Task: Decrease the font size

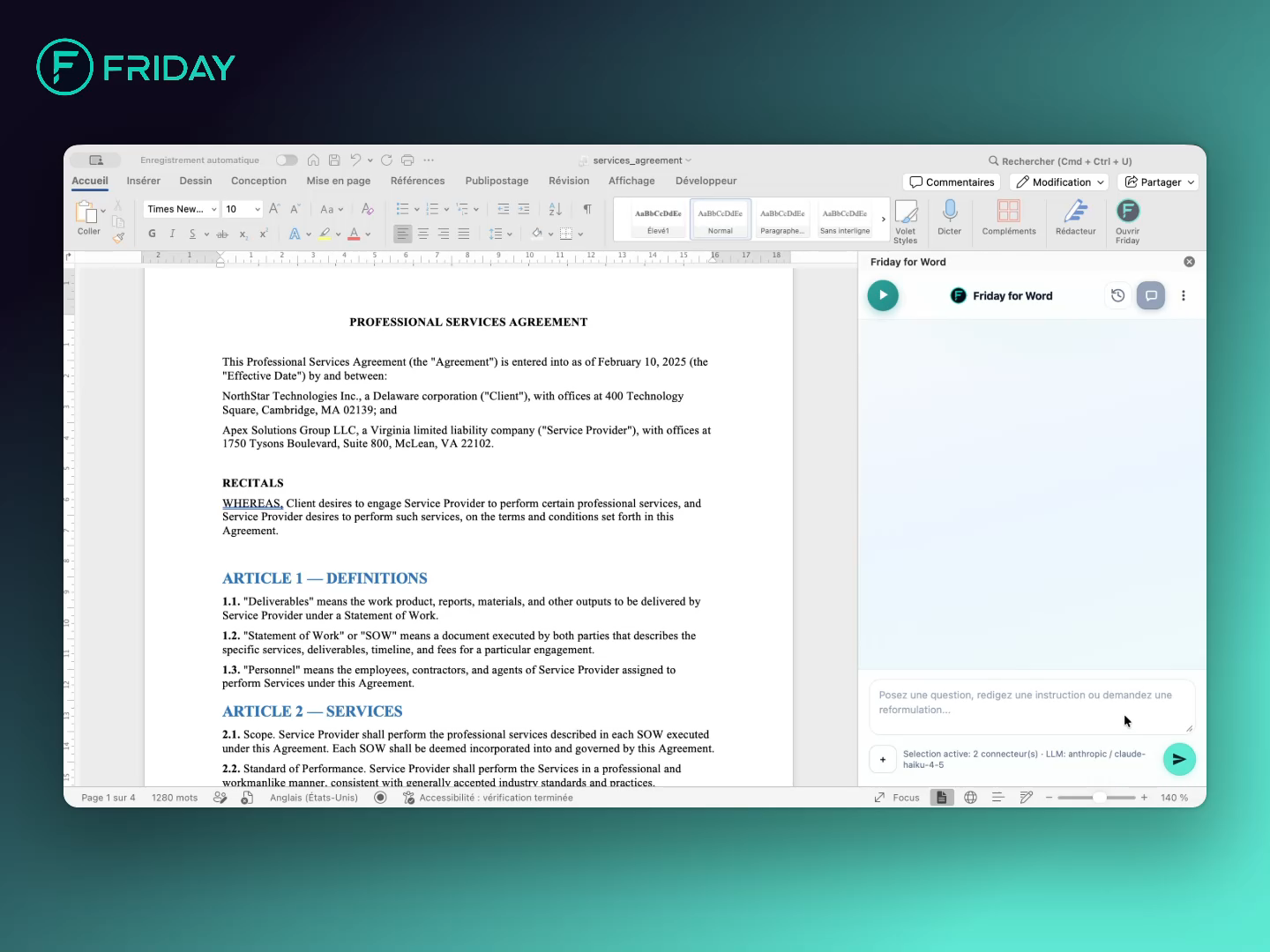Action: pos(295,209)
